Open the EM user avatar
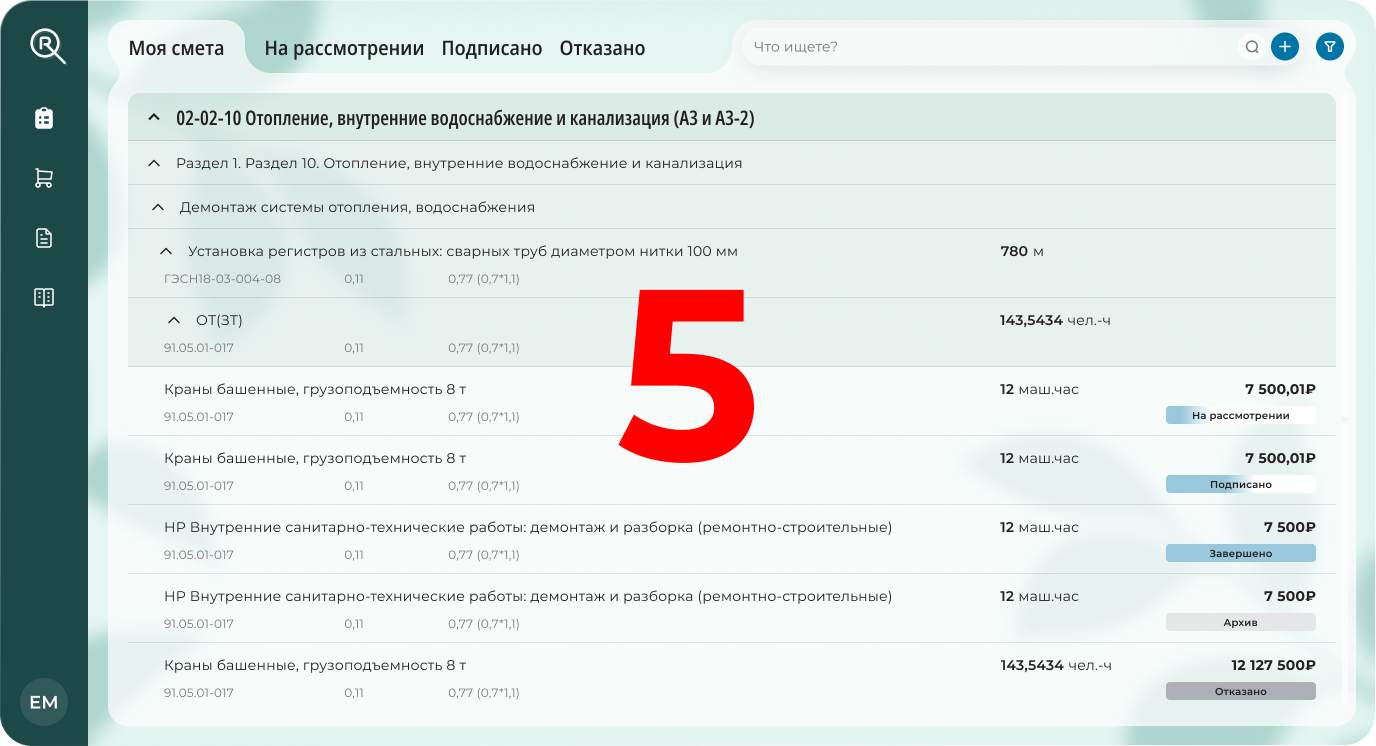This screenshot has width=1376, height=746. point(43,702)
